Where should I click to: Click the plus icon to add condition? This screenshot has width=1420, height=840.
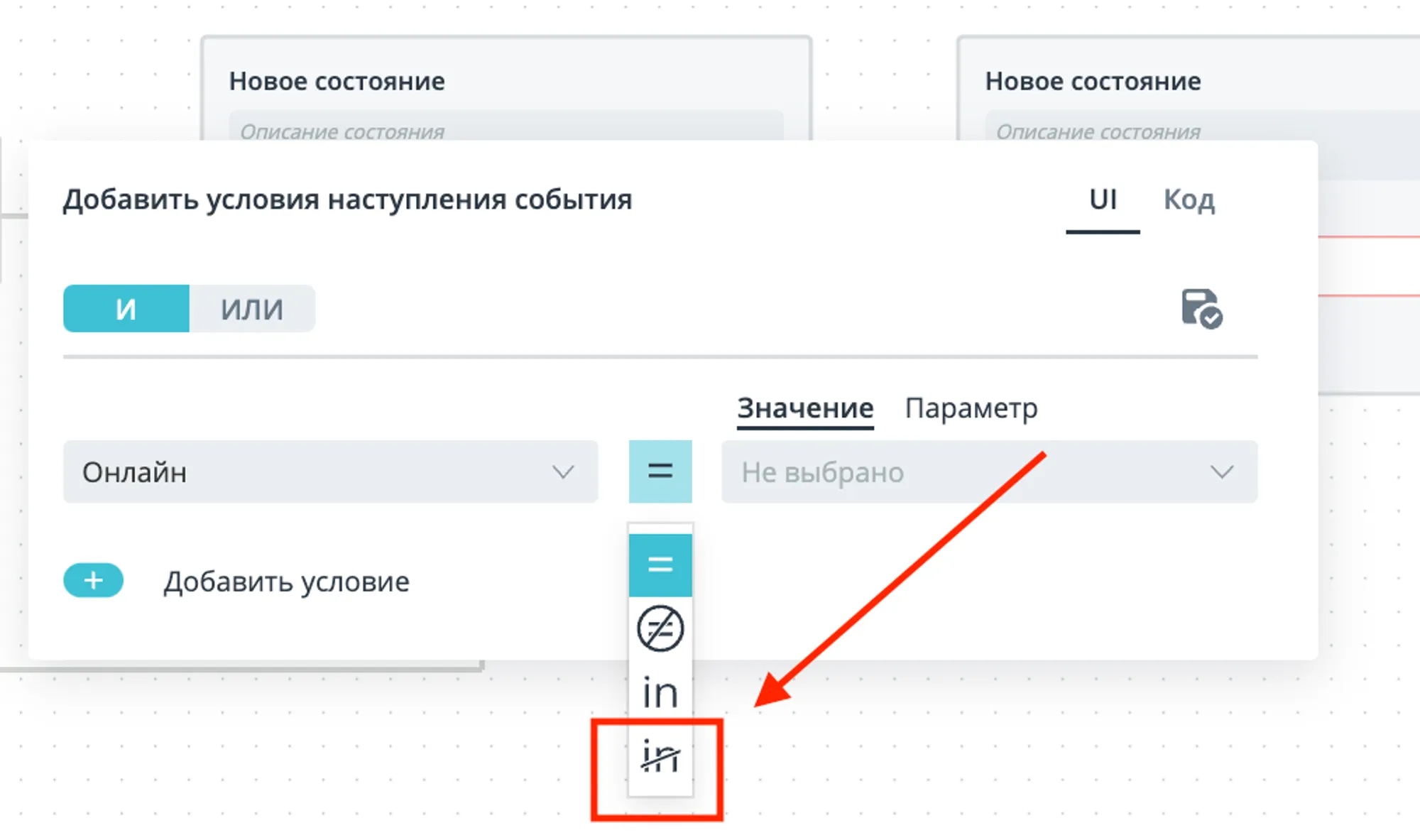tap(93, 581)
